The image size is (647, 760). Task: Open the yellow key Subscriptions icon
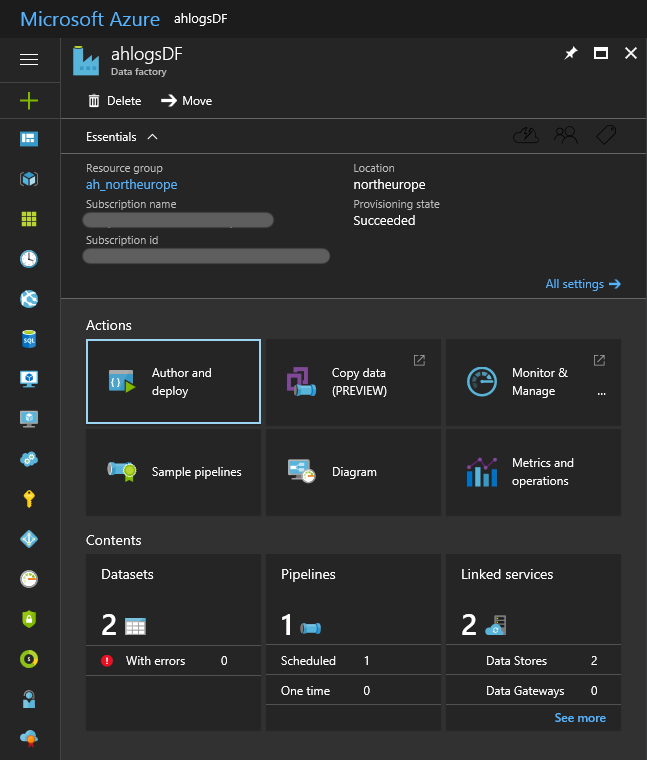29,499
